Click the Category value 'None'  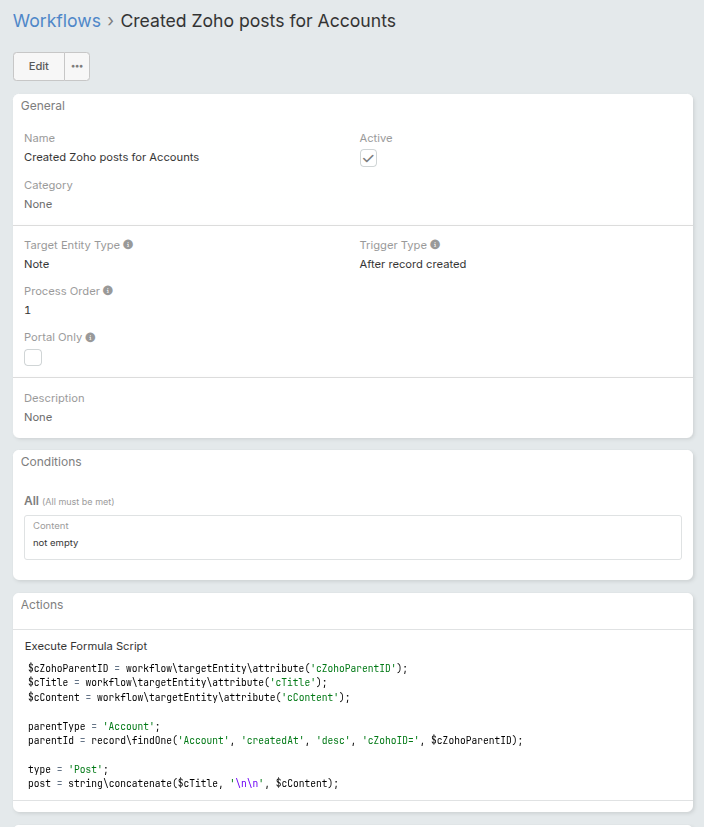click(38, 204)
